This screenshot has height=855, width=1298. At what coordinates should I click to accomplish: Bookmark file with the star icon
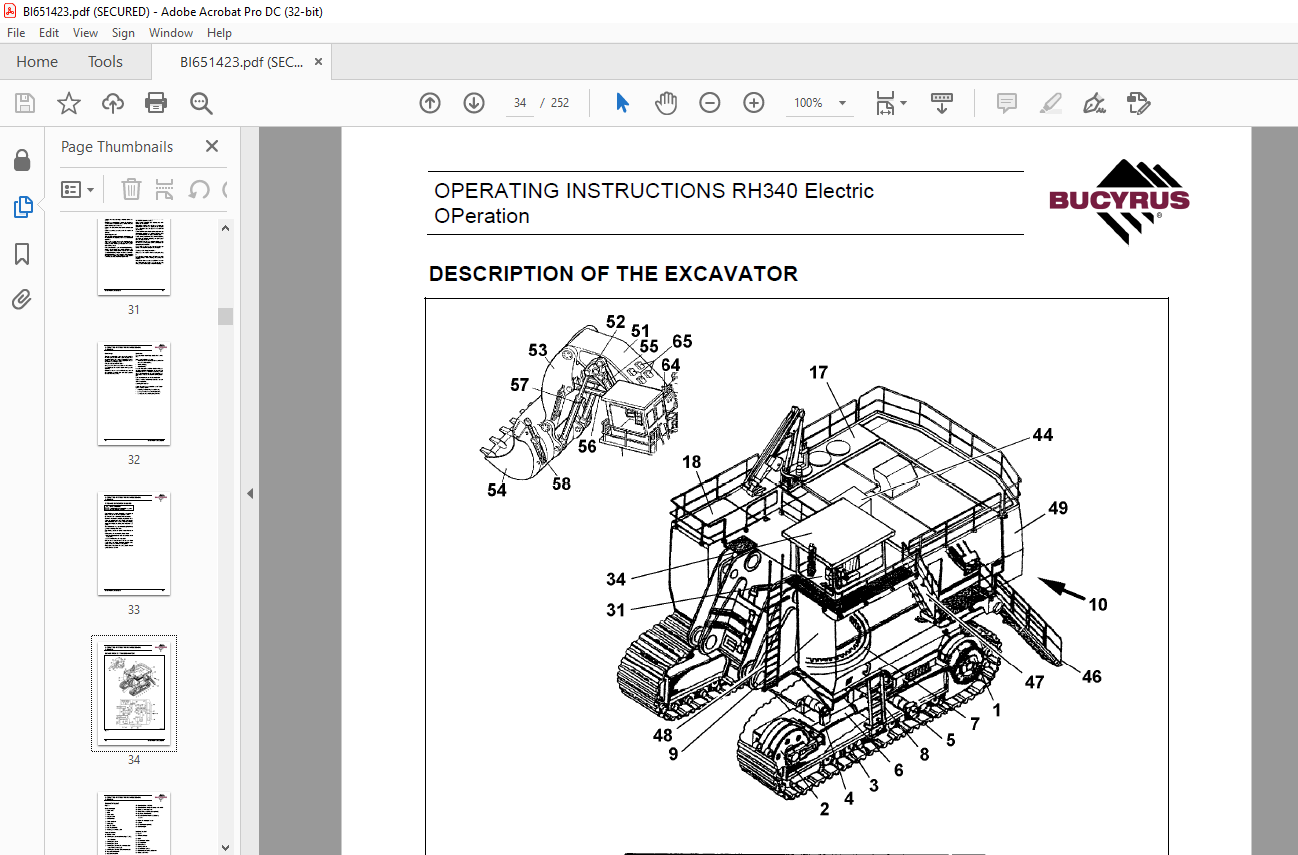point(68,103)
